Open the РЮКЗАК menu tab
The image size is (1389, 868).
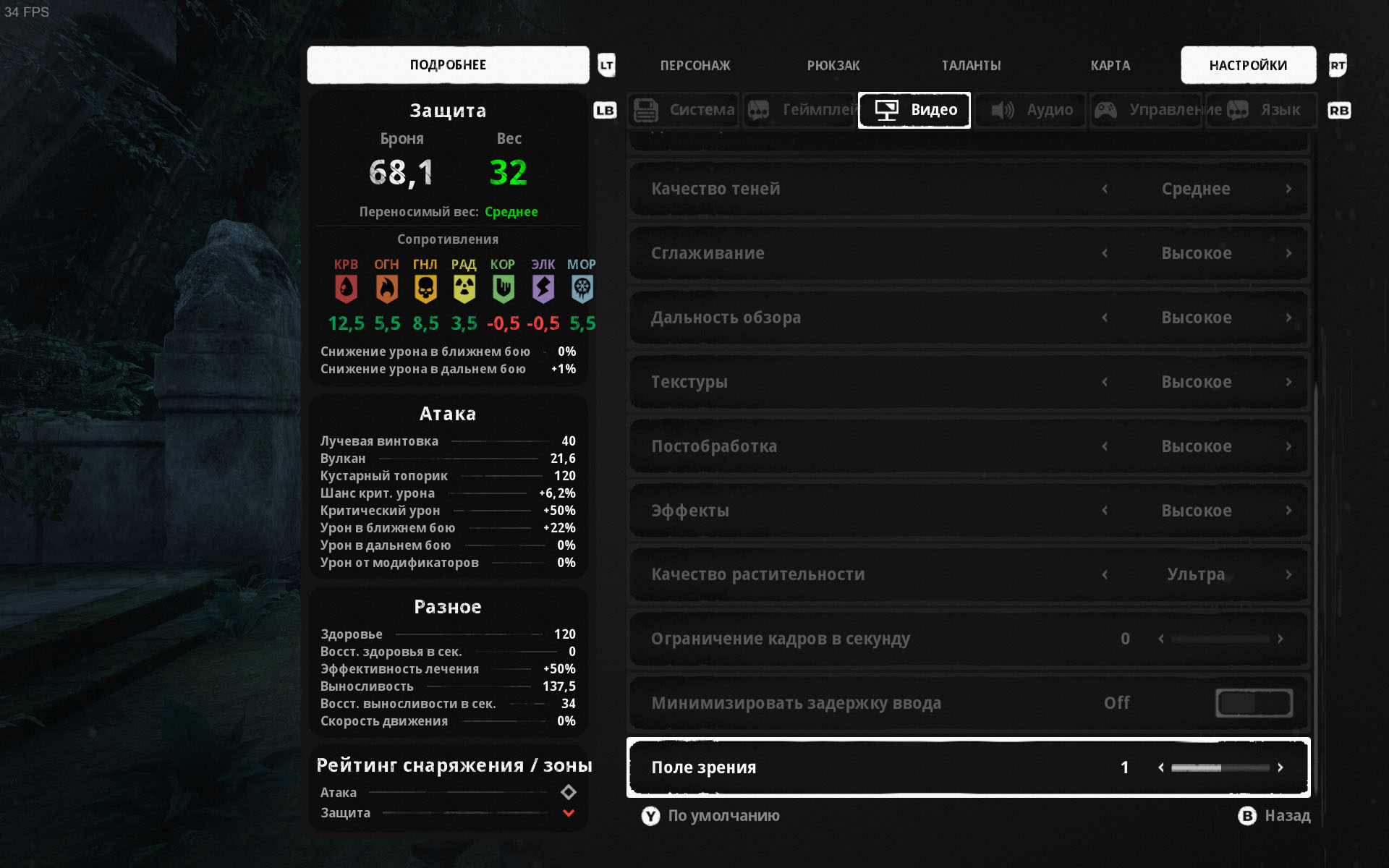coord(833,65)
